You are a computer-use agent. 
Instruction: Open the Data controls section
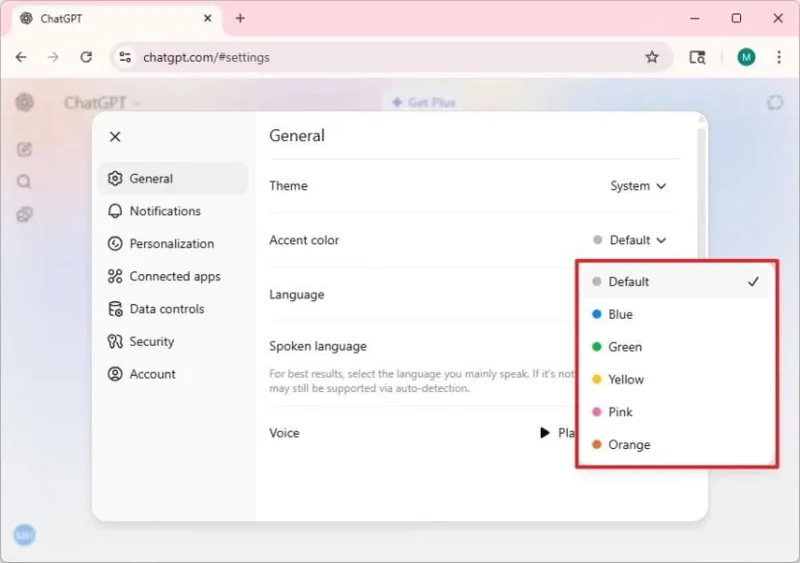173,309
